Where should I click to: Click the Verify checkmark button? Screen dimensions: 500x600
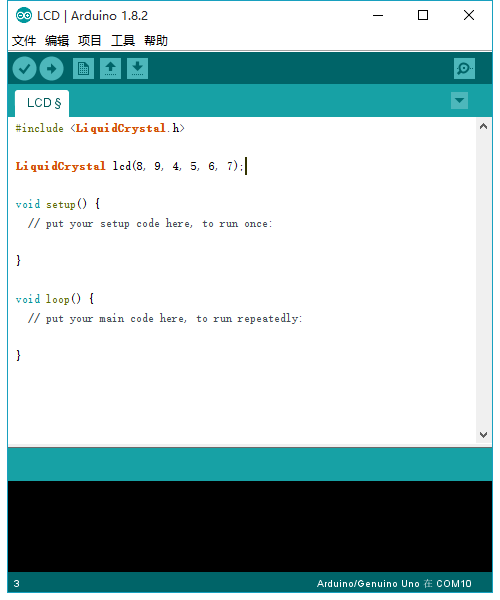tap(24, 69)
